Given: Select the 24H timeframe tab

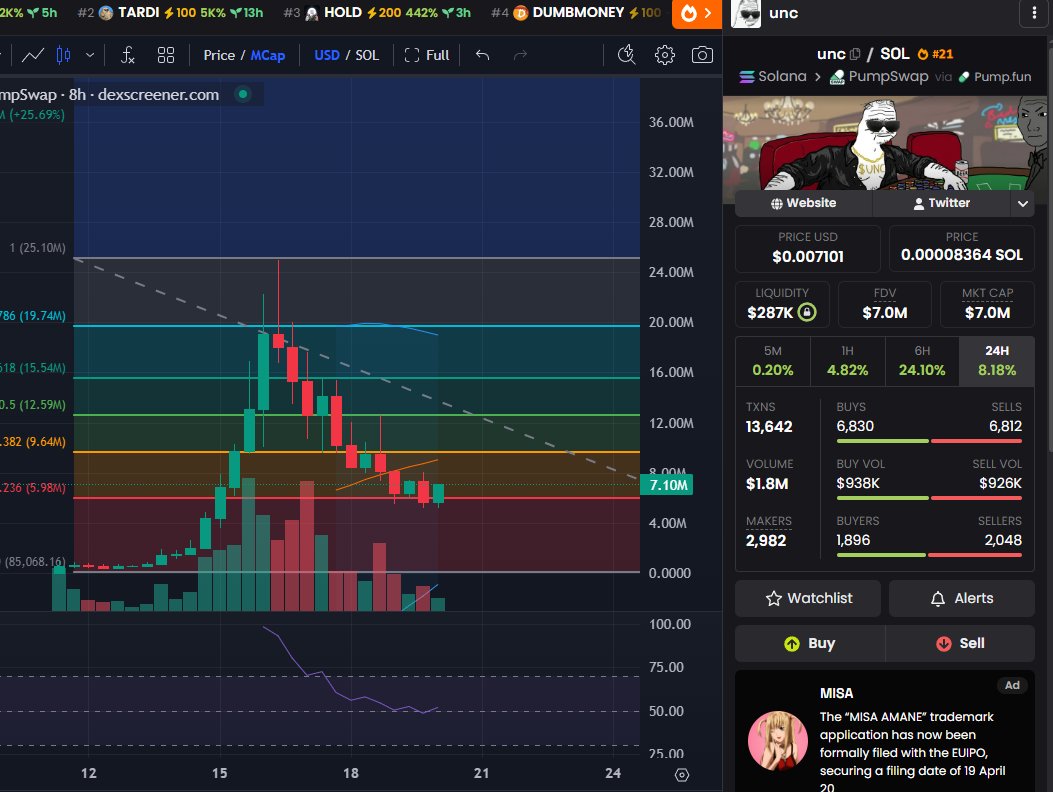Looking at the screenshot, I should pyautogui.click(x=997, y=361).
